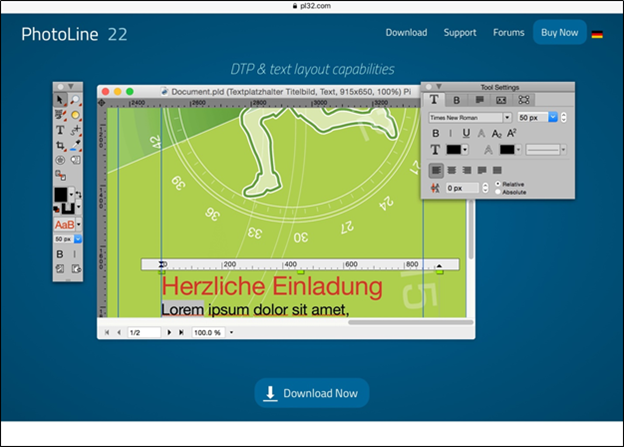This screenshot has height=447, width=624.
Task: Click the Buy Now button
Action: click(560, 32)
